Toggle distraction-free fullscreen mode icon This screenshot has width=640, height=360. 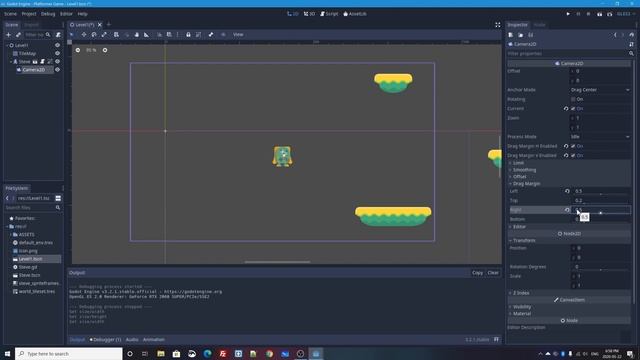click(498, 25)
